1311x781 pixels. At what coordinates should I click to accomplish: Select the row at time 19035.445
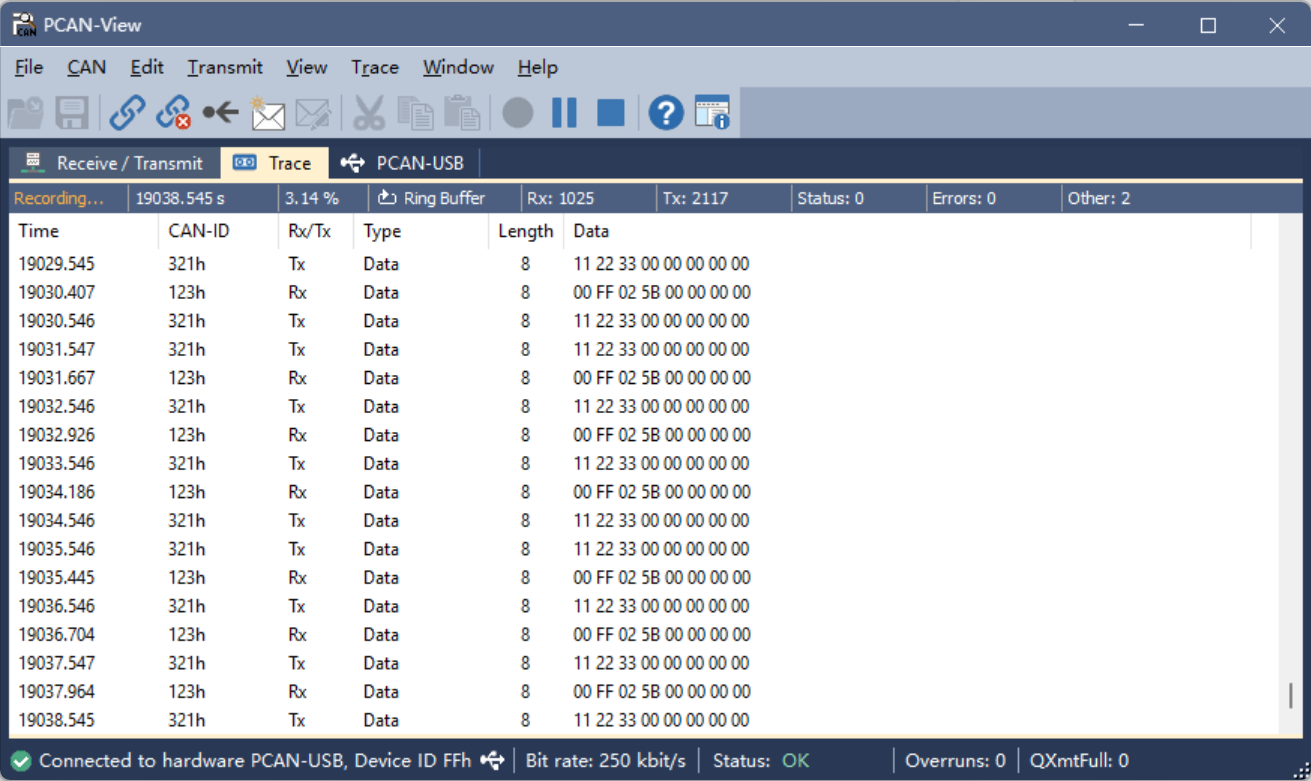coord(644,577)
